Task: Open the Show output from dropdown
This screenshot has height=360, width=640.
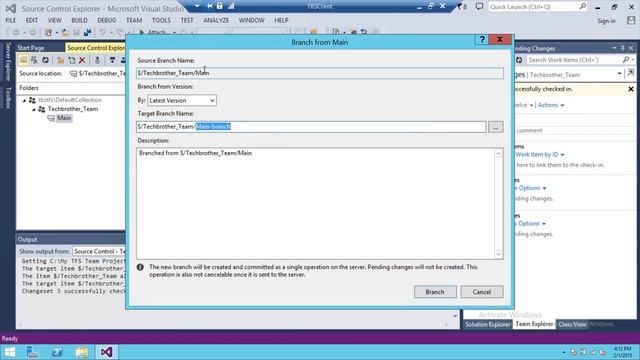Action: point(99,251)
